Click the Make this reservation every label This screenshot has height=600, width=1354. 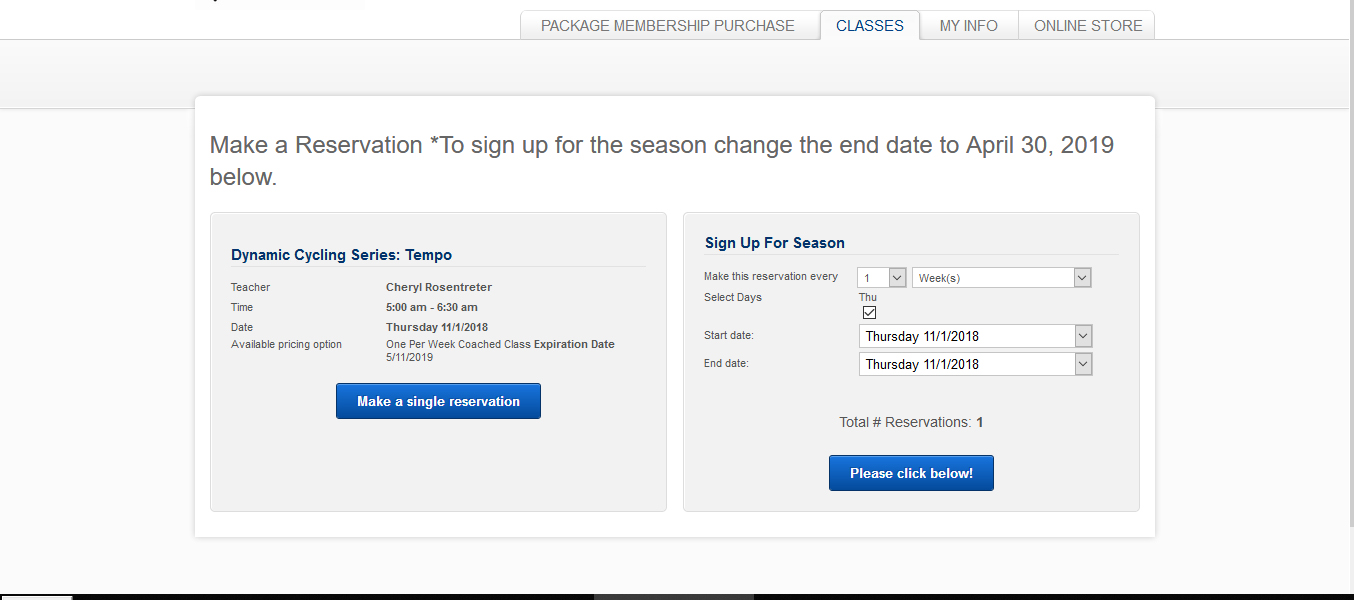coord(770,276)
